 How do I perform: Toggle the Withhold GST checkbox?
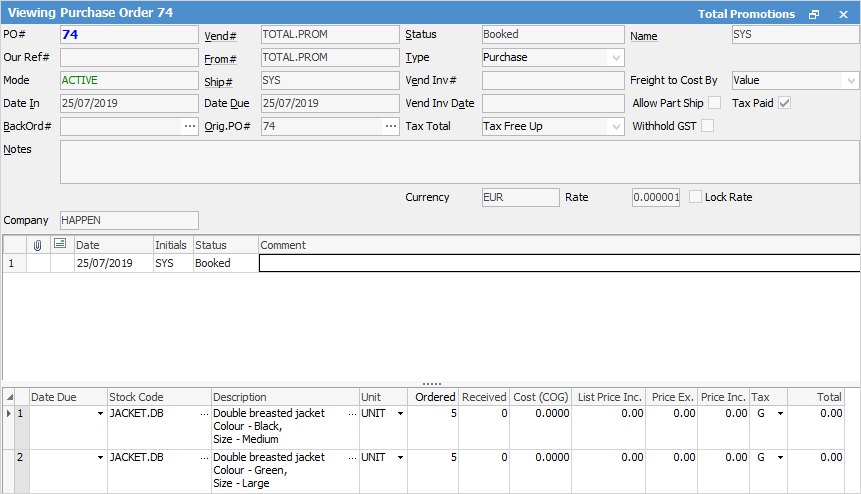[x=708, y=127]
